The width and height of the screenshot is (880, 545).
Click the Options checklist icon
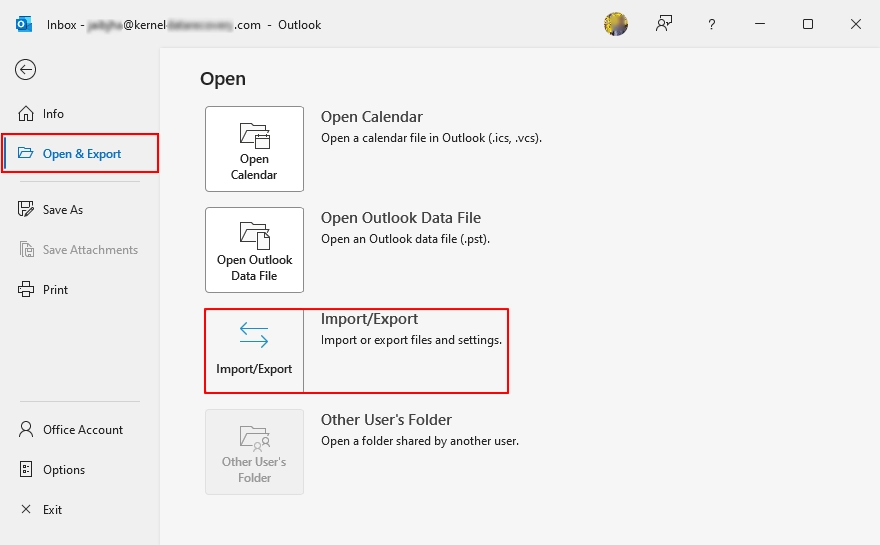pyautogui.click(x=26, y=469)
